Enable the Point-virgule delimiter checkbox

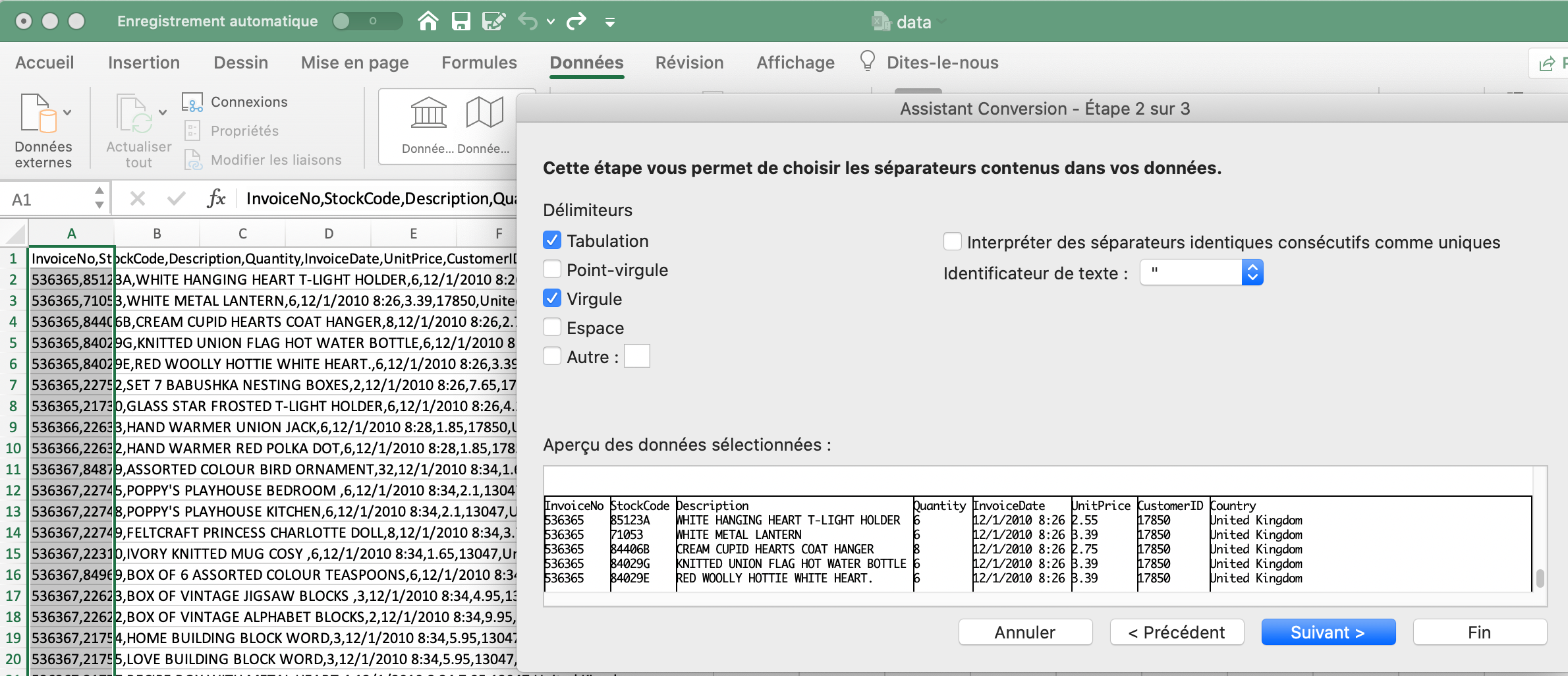552,269
